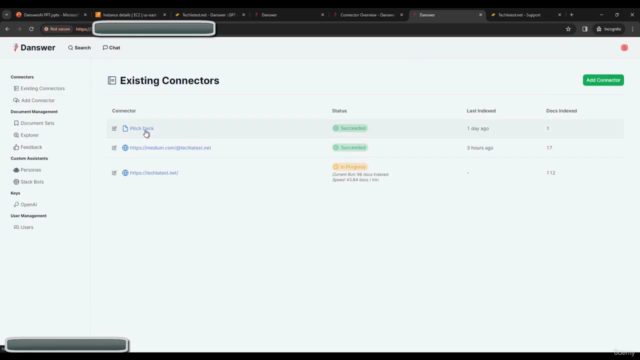Switch to the DanswerAI PPT.pptx browser tab
The height and width of the screenshot is (360, 640).
[x=51, y=15]
